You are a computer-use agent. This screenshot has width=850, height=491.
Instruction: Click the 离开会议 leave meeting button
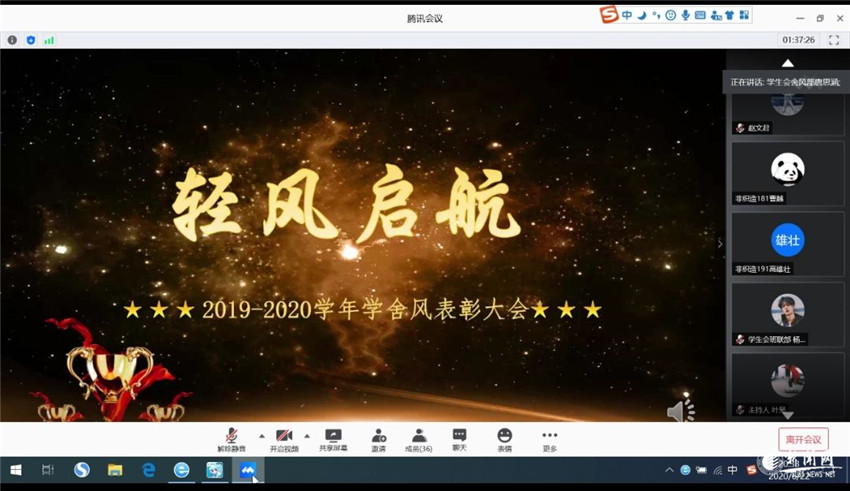click(x=803, y=440)
